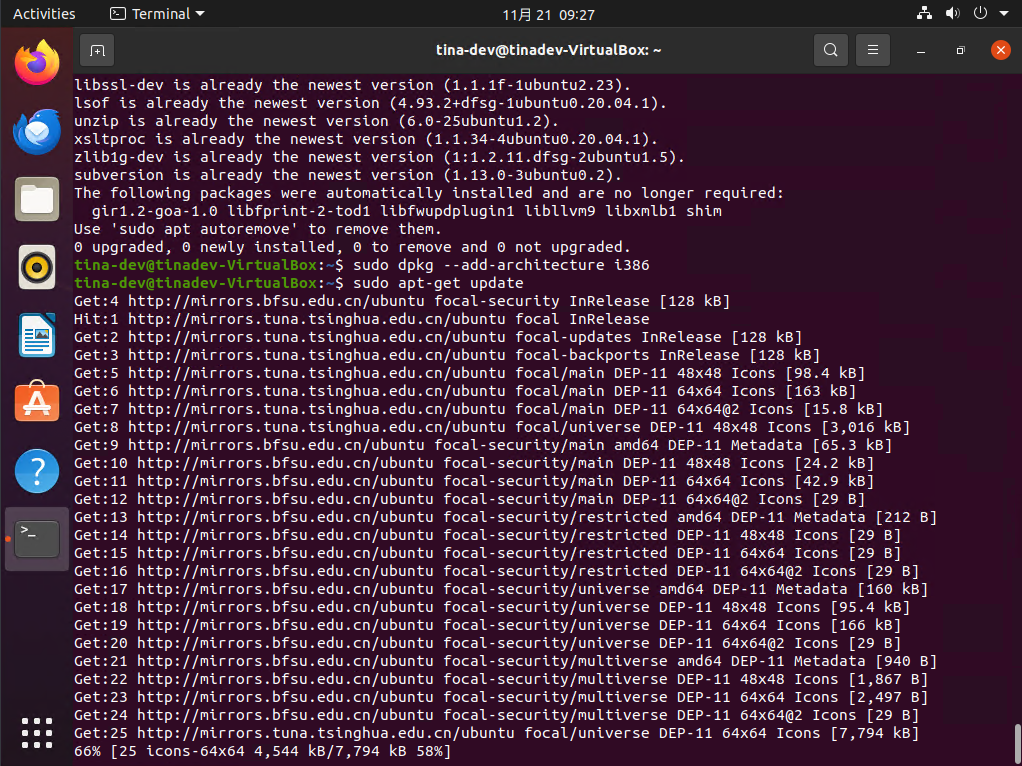Launch Firefox from the dock
This screenshot has width=1022, height=766.
click(x=37, y=64)
